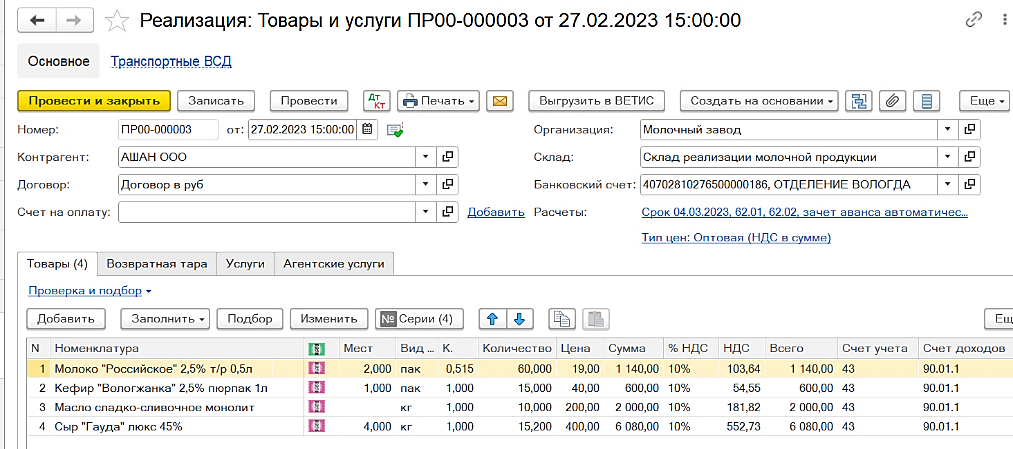Click VSD icon in Молоко "Российское" row
This screenshot has height=449, width=1013.
point(317,368)
